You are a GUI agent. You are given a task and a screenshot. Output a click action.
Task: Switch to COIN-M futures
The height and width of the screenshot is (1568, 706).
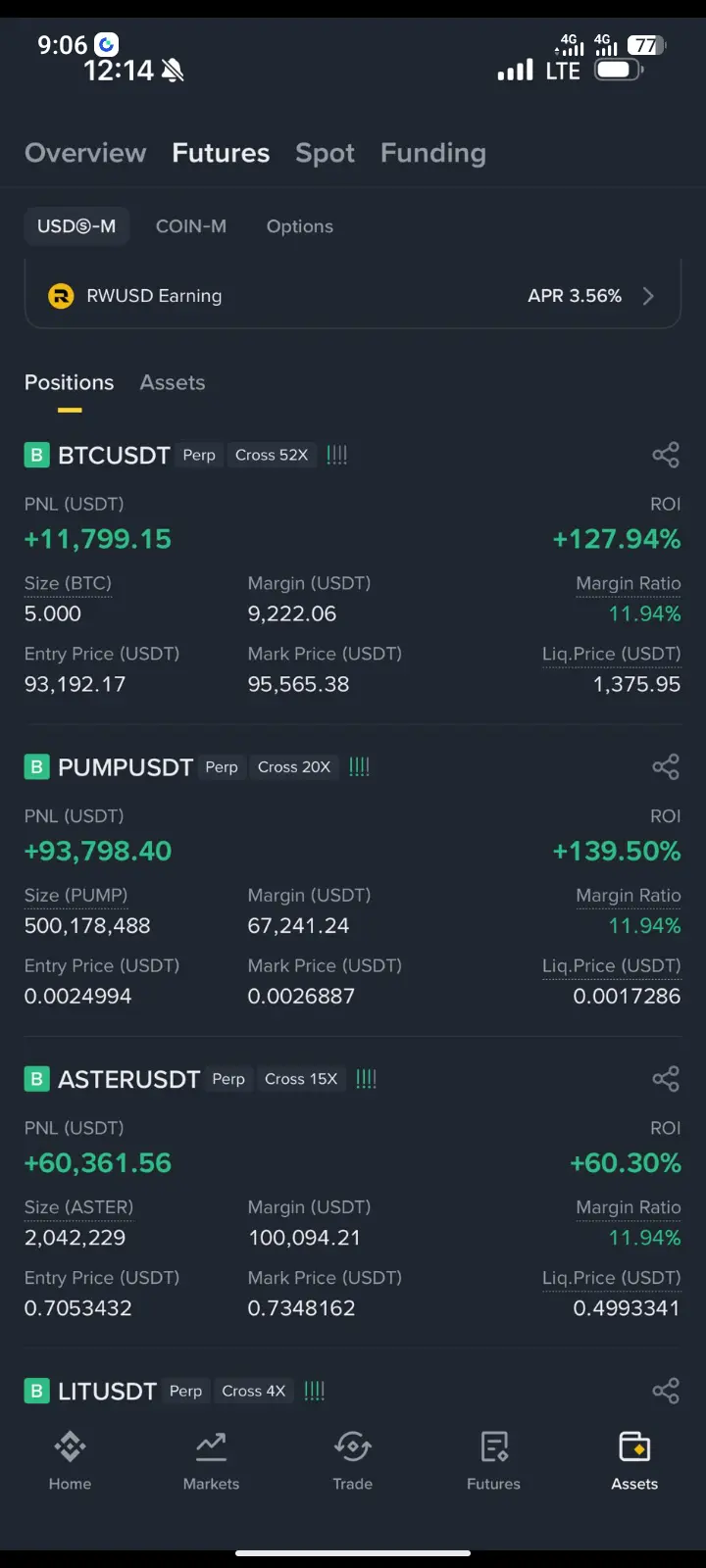(x=191, y=226)
